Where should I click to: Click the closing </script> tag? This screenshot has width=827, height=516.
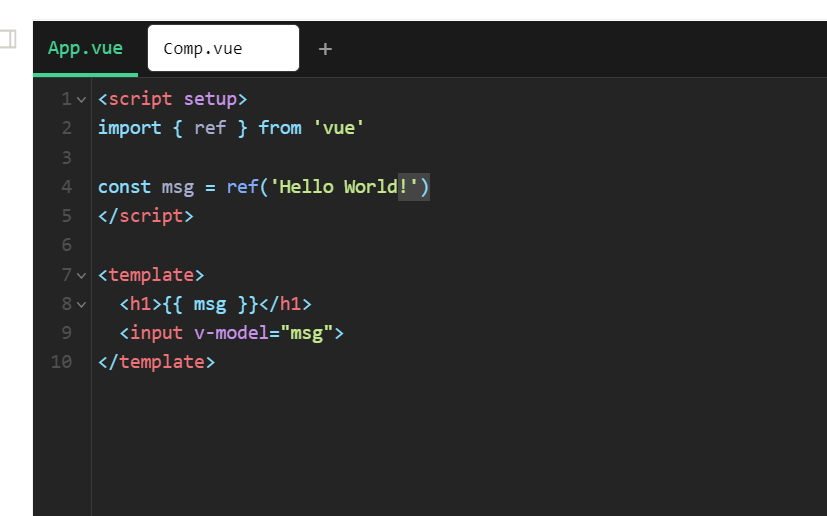point(146,216)
